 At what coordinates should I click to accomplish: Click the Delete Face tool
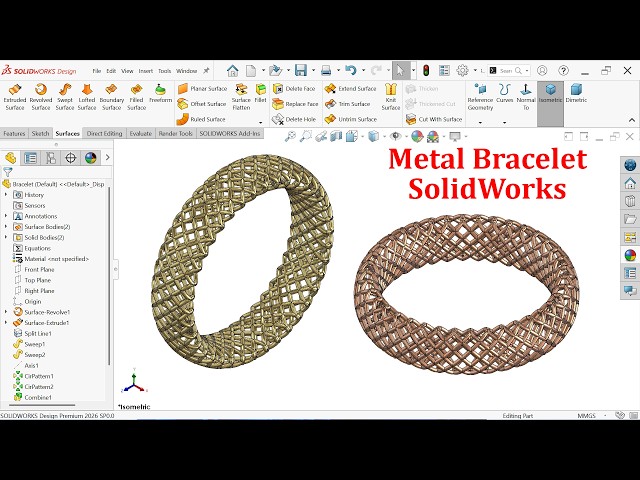(294, 89)
